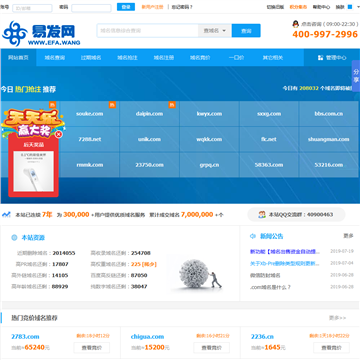Click the 更多>> link in bidding section
The width and height of the screenshot is (360, 360).
click(x=338, y=318)
